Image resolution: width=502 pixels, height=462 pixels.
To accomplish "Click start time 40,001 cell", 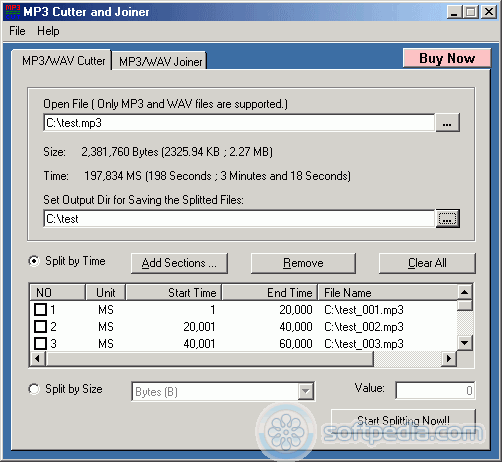I will pos(199,344).
